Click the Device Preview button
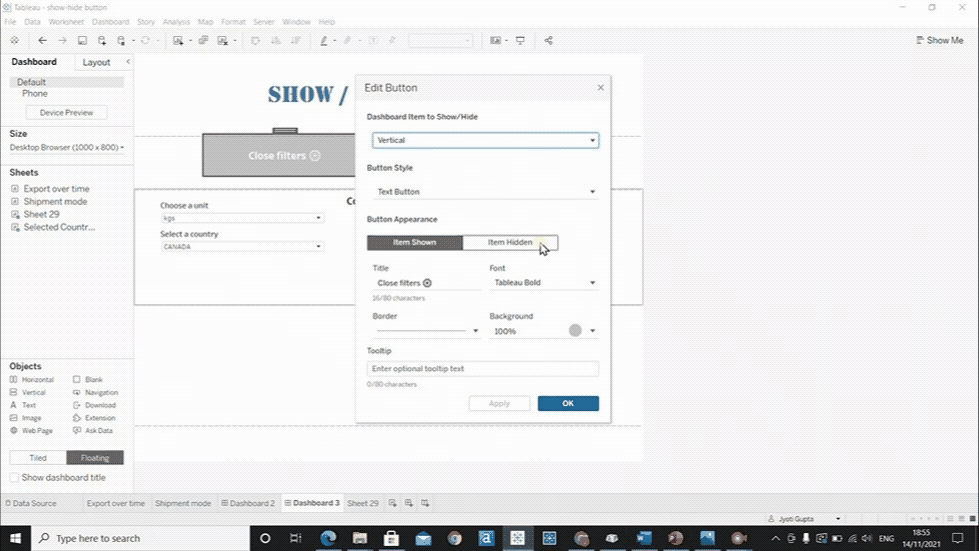This screenshot has height=551, width=979. (x=66, y=113)
